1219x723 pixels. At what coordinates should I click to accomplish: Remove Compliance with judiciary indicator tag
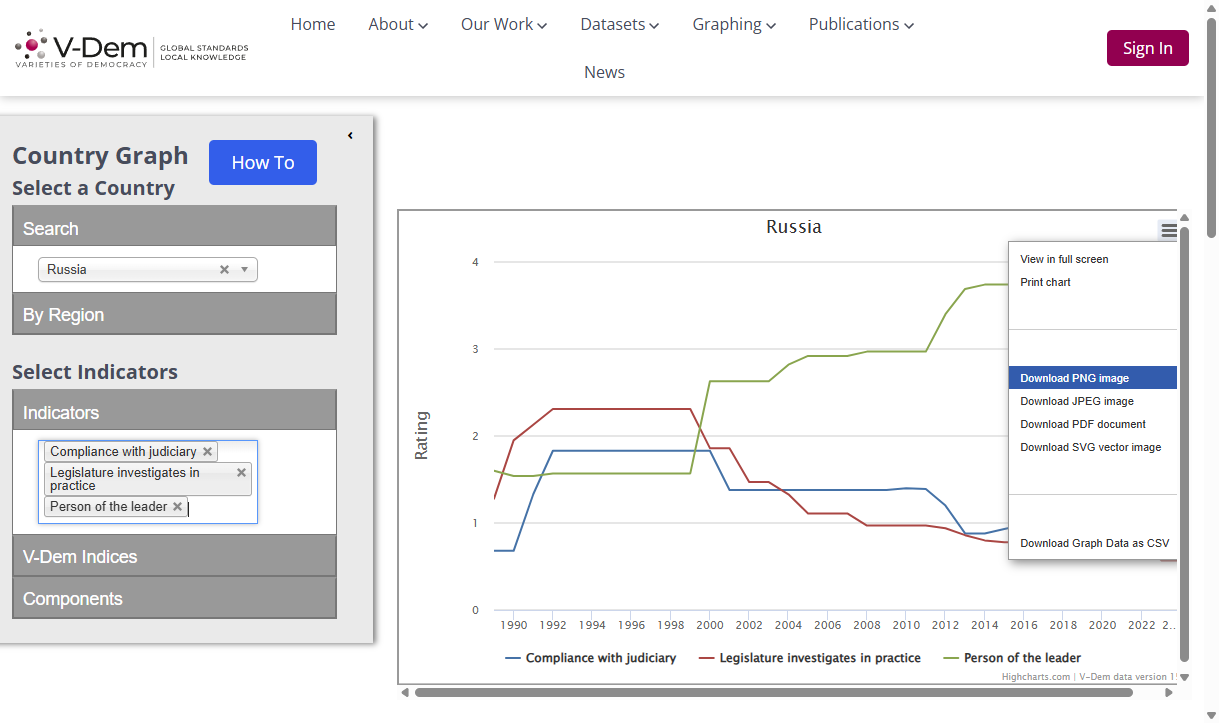(x=207, y=452)
